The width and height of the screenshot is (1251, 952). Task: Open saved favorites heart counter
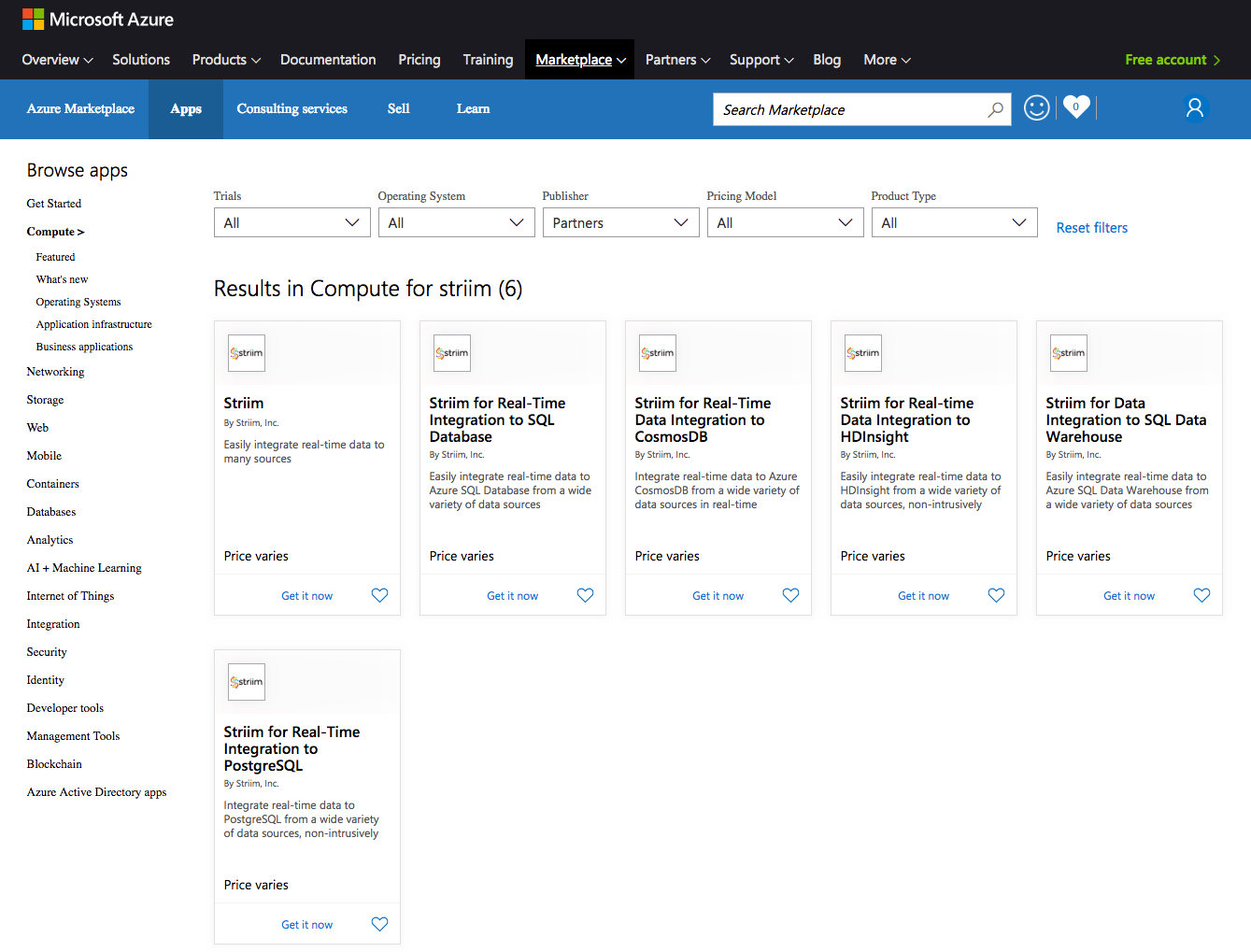[x=1076, y=107]
